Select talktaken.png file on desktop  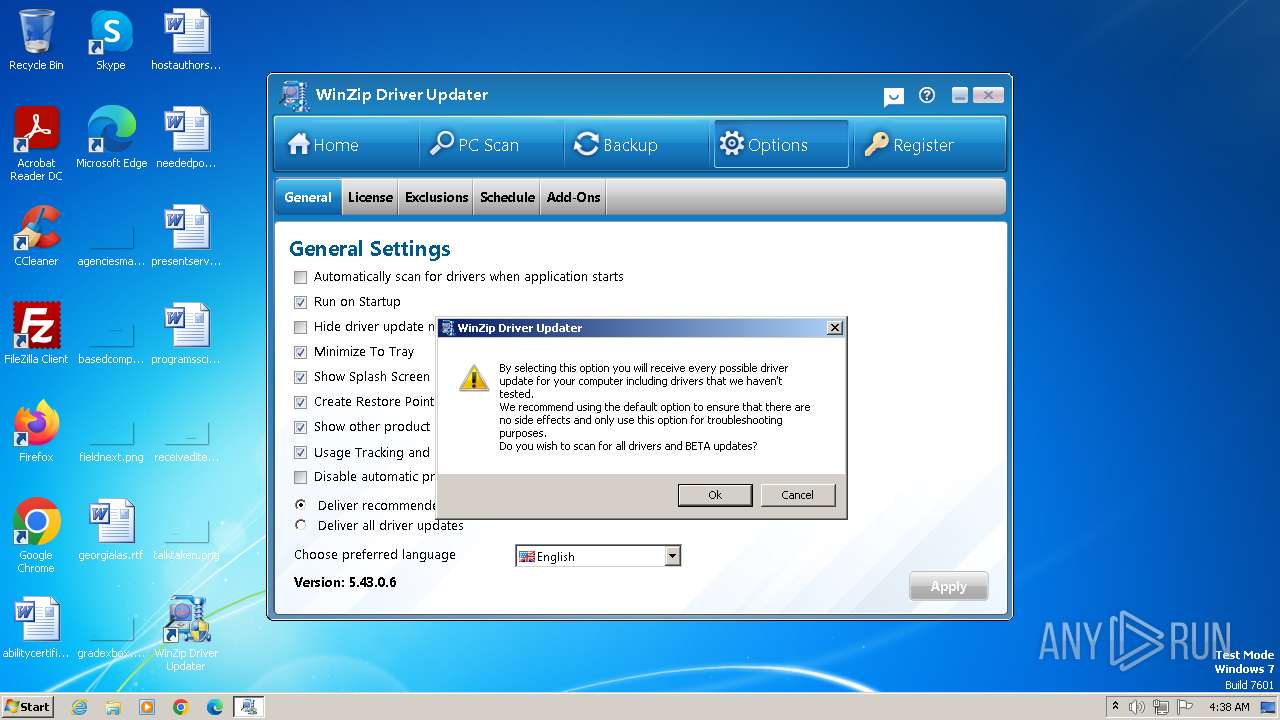point(186,536)
